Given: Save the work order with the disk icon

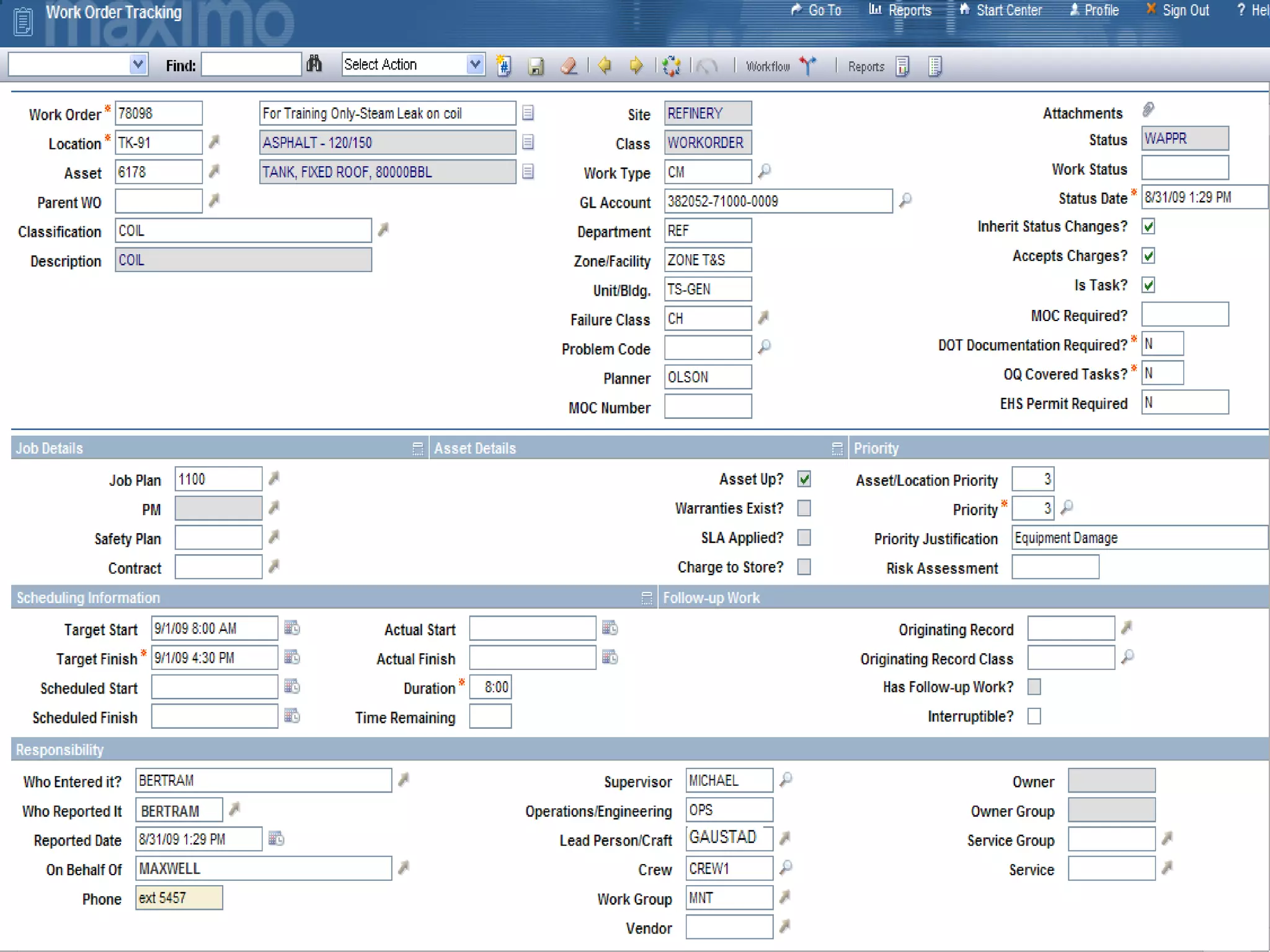Looking at the screenshot, I should [x=536, y=66].
